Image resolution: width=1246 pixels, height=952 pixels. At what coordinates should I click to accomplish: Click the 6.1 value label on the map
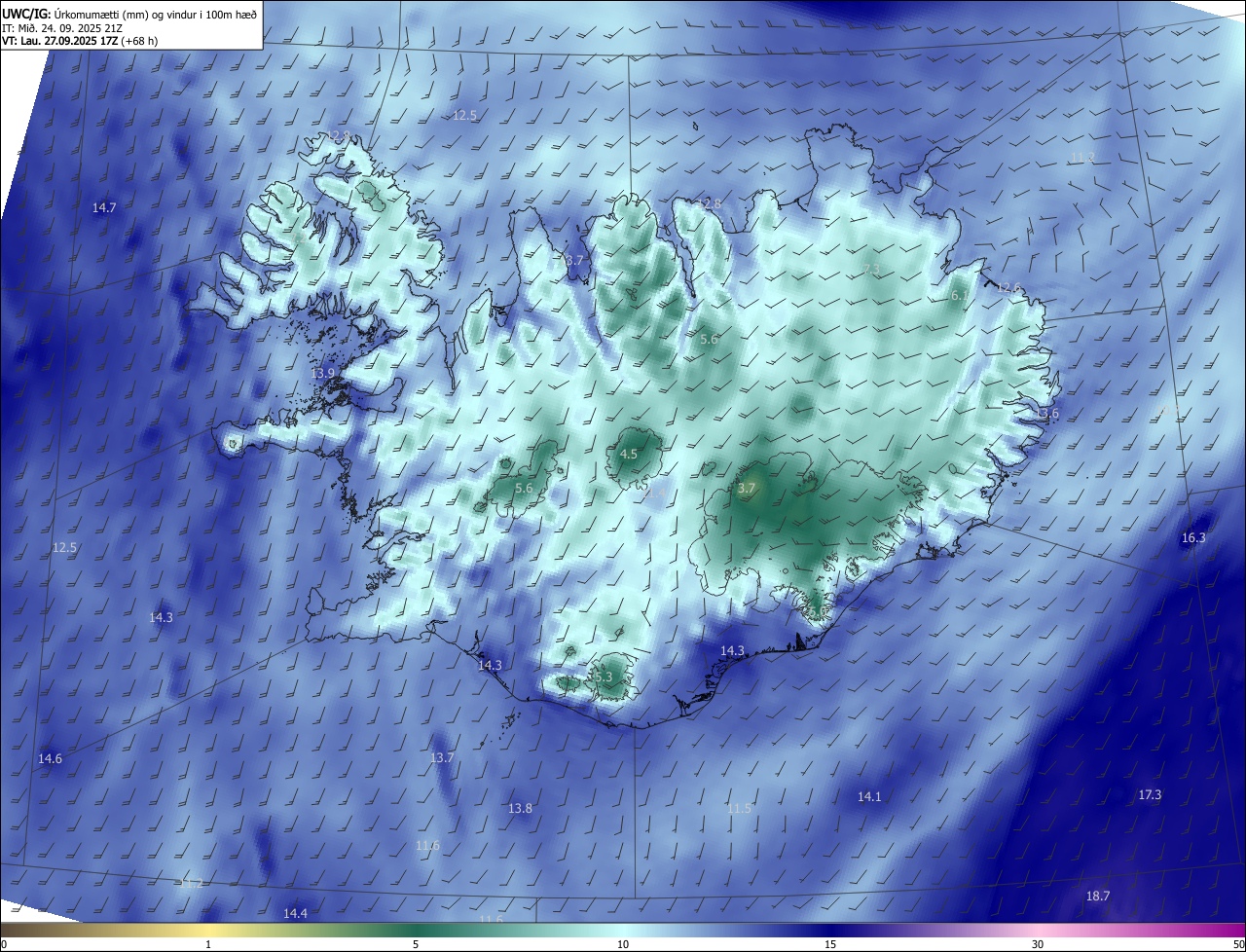[x=959, y=296]
